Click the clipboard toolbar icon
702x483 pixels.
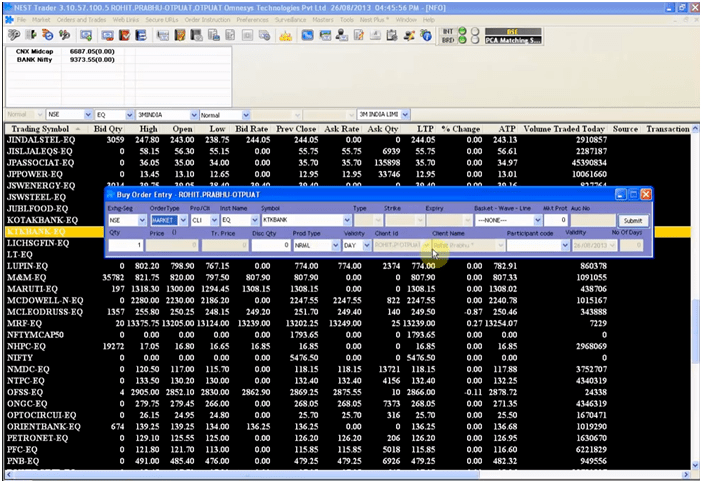tap(392, 35)
